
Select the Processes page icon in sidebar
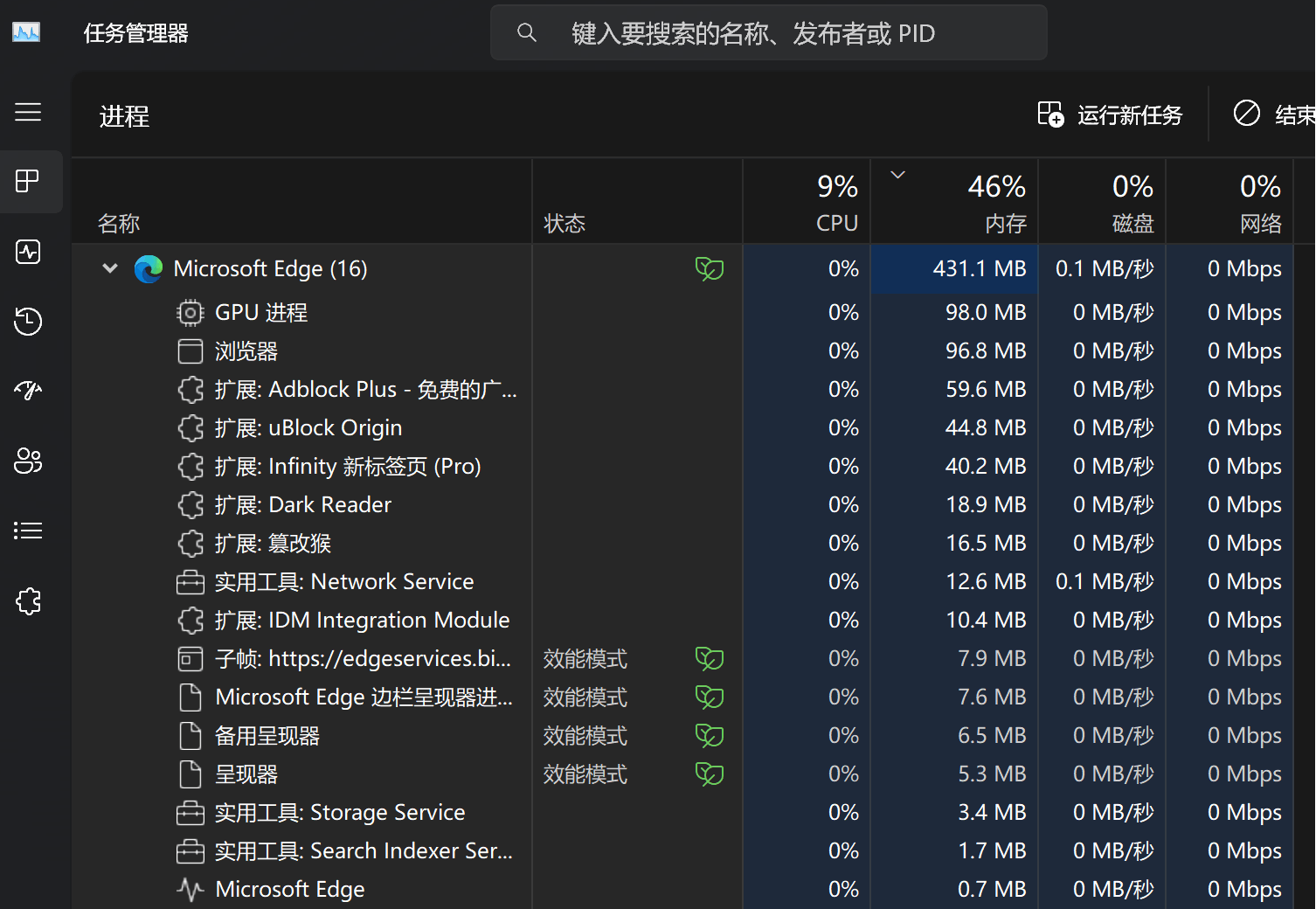point(28,181)
